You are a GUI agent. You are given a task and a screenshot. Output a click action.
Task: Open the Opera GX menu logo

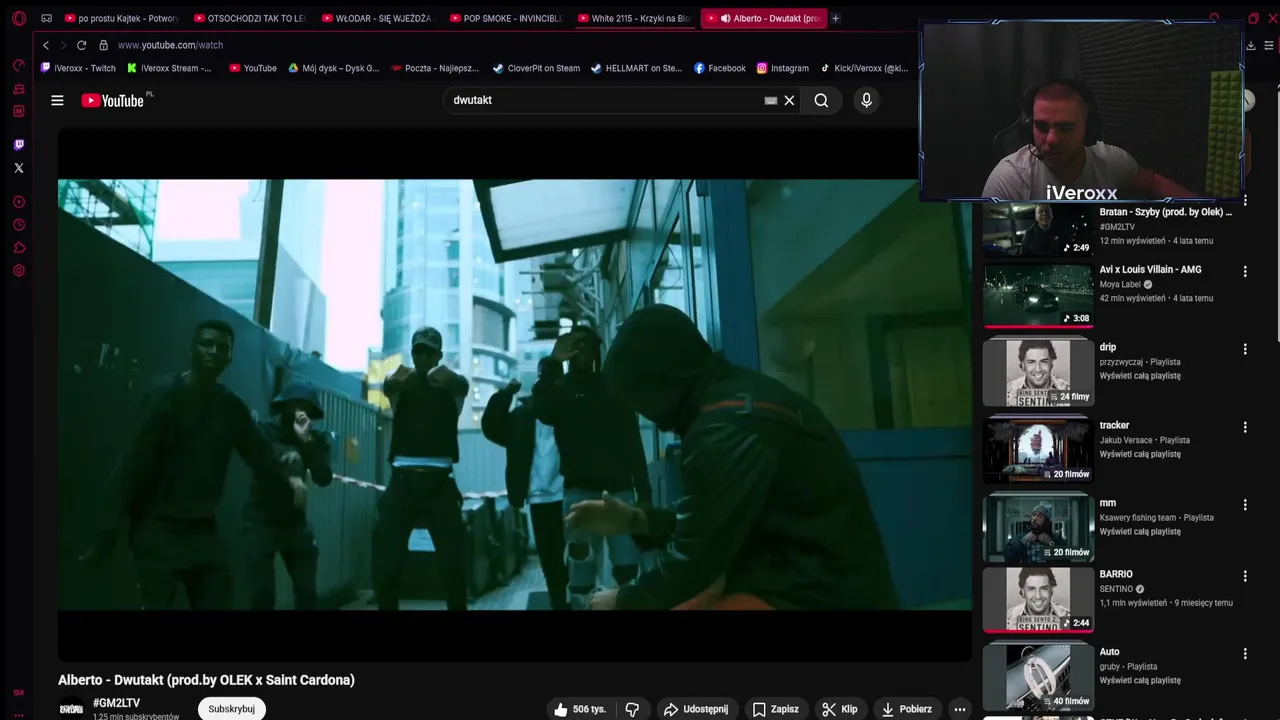click(18, 18)
